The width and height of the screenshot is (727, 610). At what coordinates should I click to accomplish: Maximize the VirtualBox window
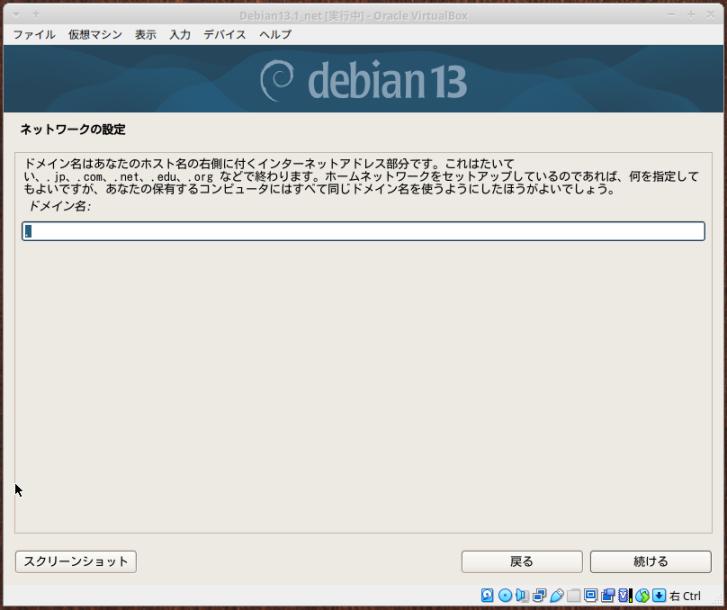(691, 14)
